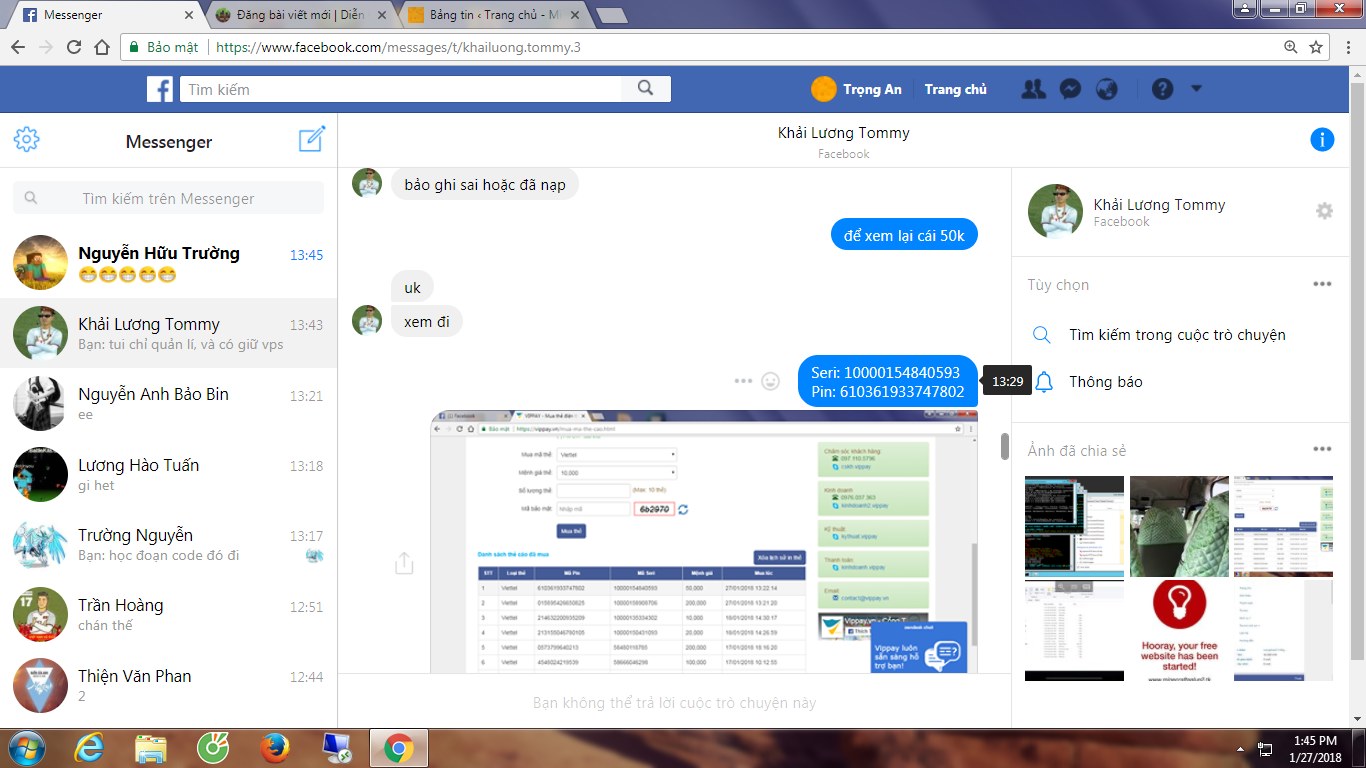Close the Messenger browser tab
Image resolution: width=1366 pixels, height=768 pixels.
tap(189, 15)
